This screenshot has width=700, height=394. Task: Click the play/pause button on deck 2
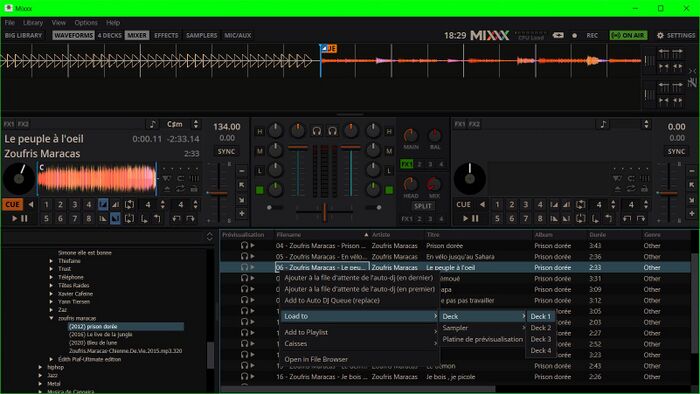point(470,219)
